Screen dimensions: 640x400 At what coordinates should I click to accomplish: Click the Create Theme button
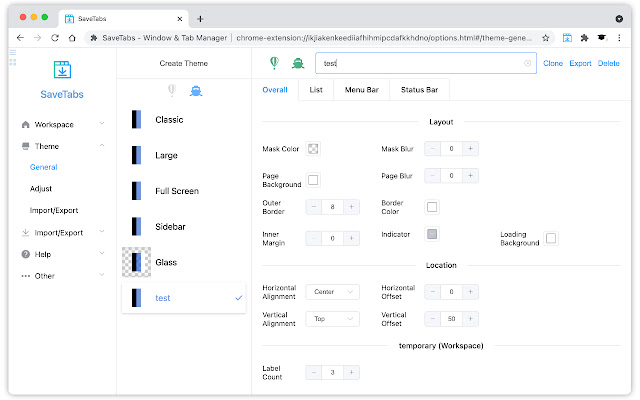pos(184,63)
